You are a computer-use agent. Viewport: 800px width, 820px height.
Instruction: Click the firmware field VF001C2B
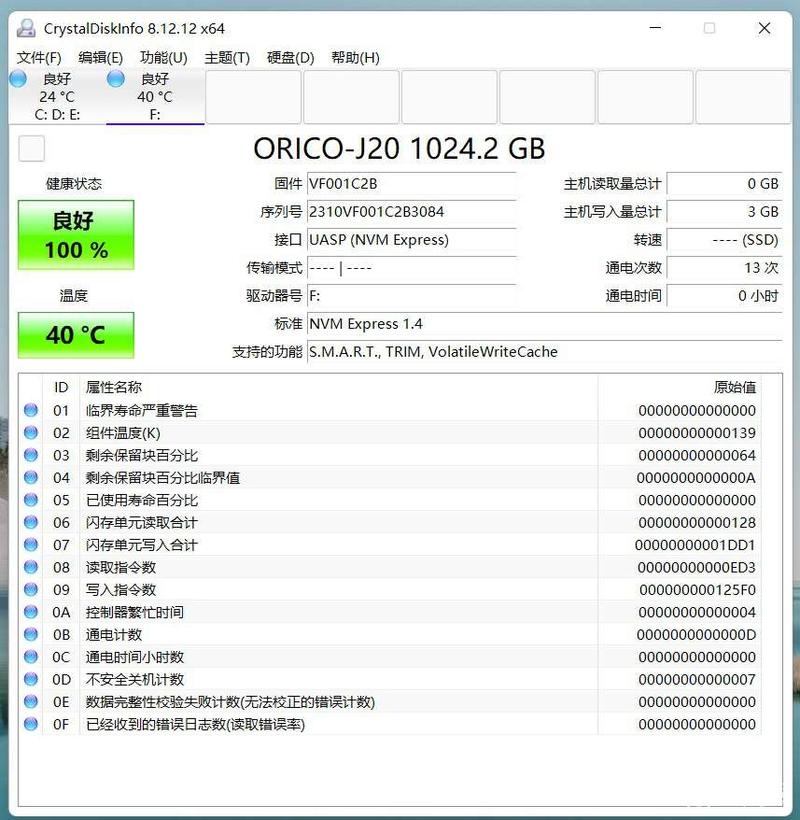[412, 184]
